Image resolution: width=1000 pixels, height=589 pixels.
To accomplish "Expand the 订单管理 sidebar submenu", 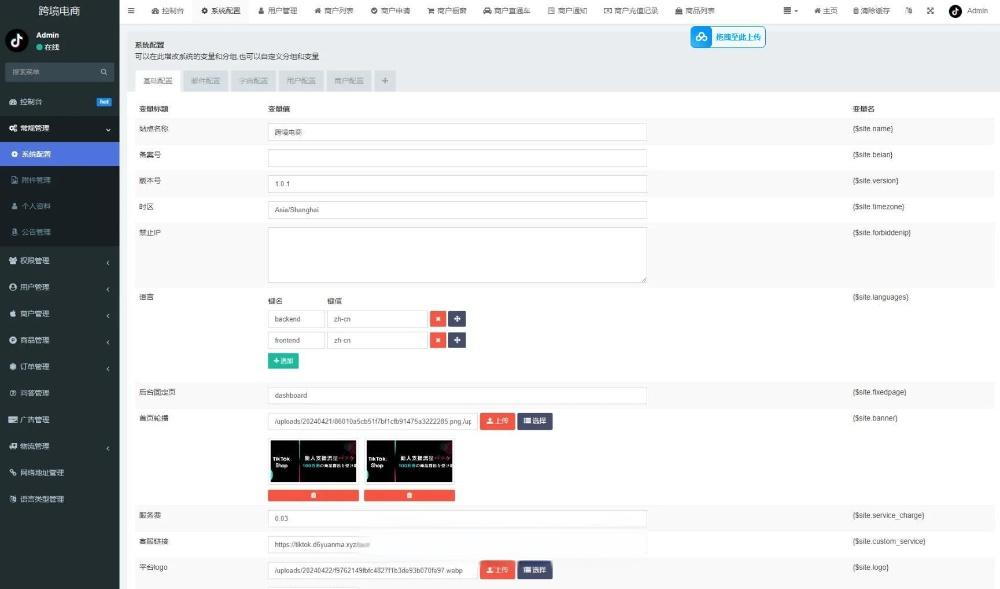I will 59,367.
